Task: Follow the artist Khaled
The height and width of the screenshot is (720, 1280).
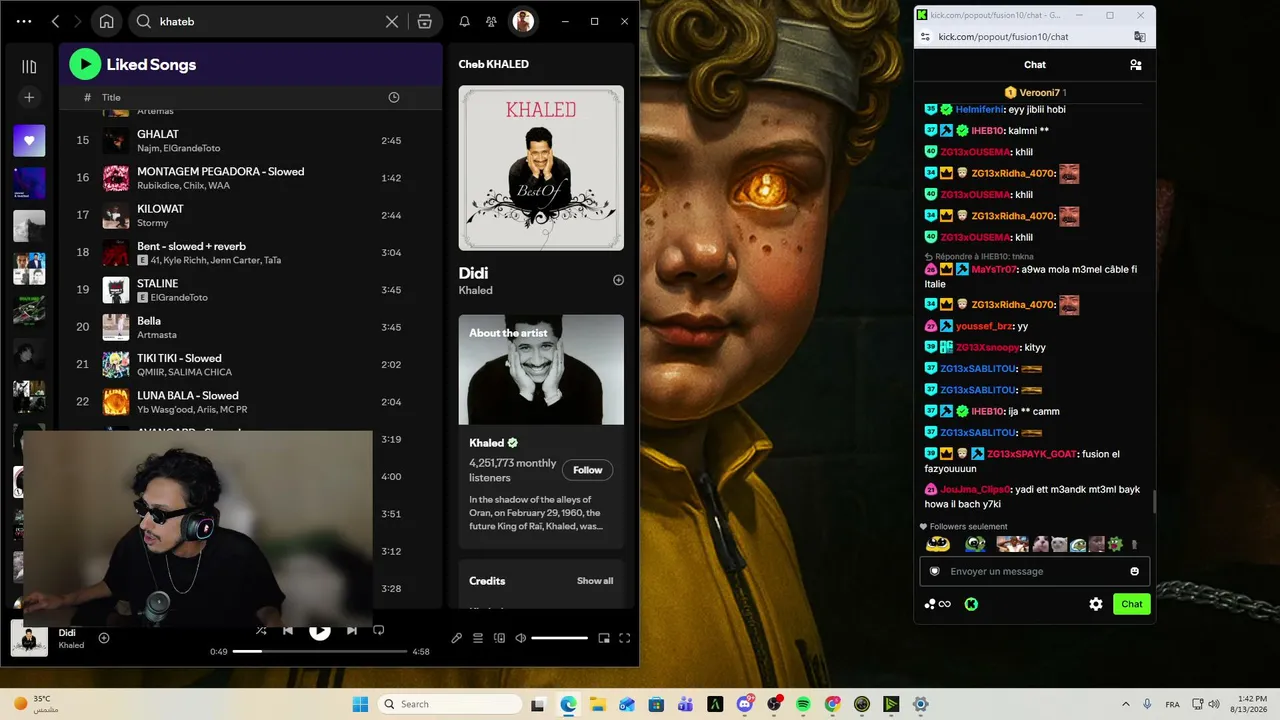Action: pos(587,470)
